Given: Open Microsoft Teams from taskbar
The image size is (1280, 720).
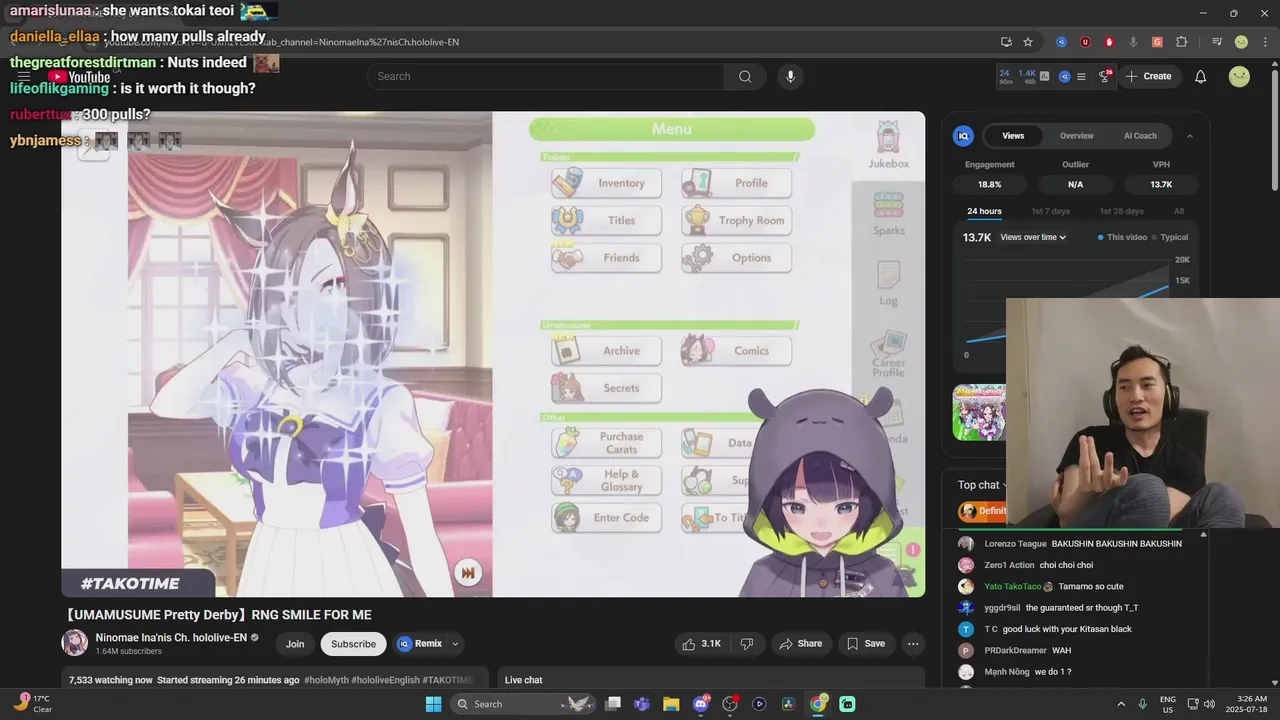Looking at the screenshot, I should coord(642,704).
